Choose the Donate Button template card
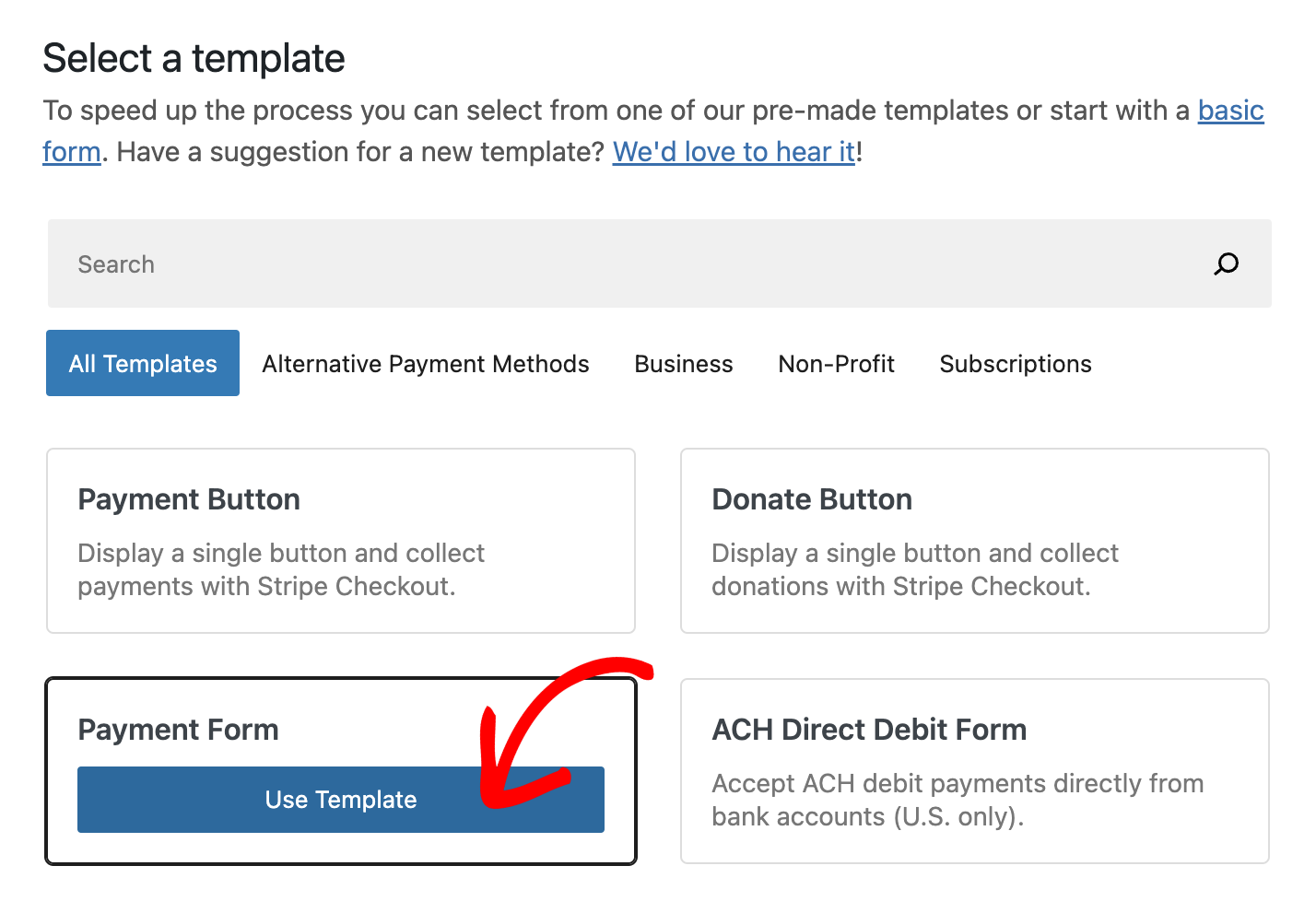Screen dimensions: 1316x901 [974, 541]
